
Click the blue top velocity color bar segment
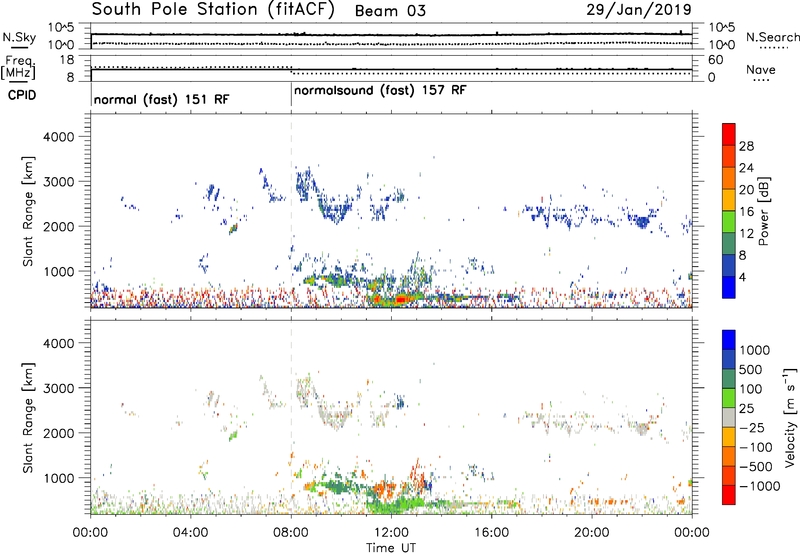pos(729,340)
